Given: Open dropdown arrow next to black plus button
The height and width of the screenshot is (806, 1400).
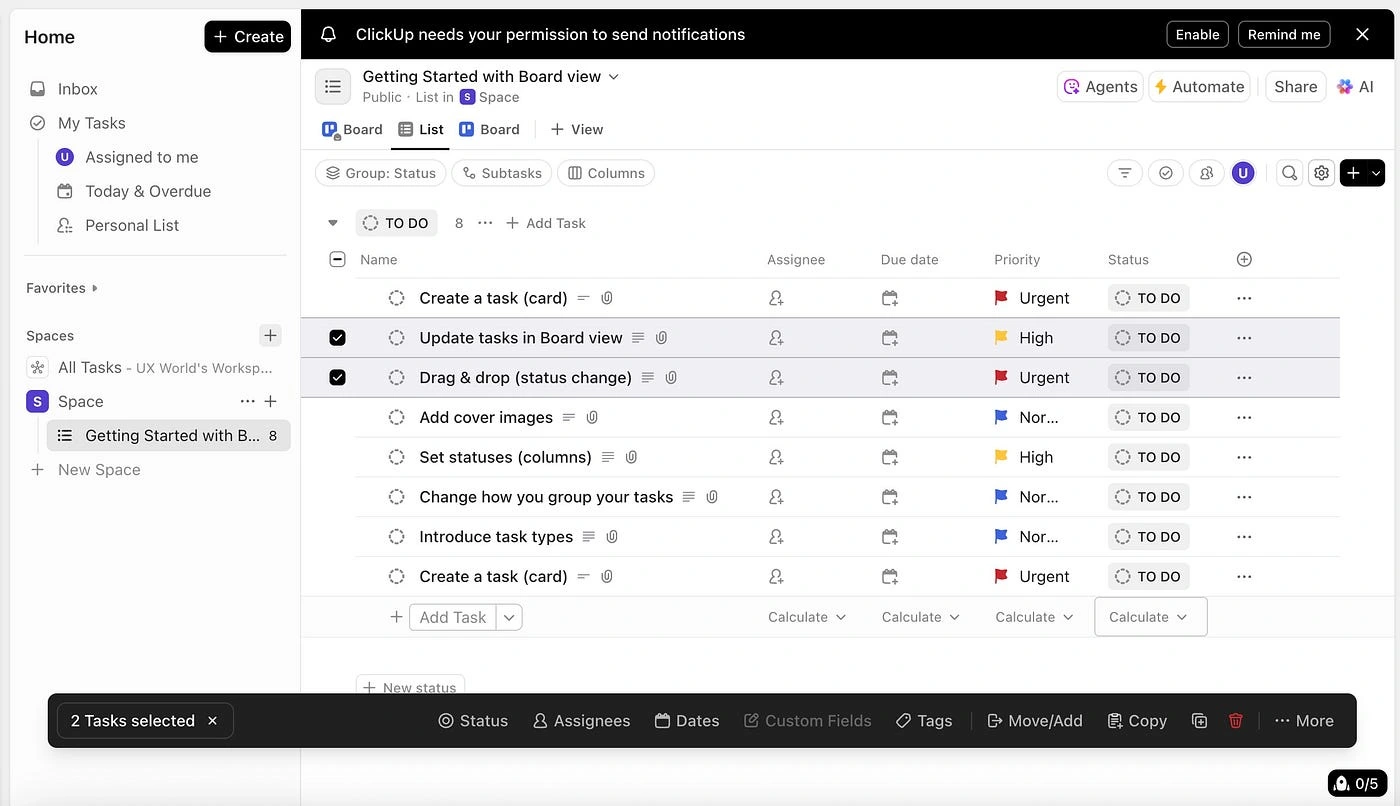Looking at the screenshot, I should [x=1376, y=173].
